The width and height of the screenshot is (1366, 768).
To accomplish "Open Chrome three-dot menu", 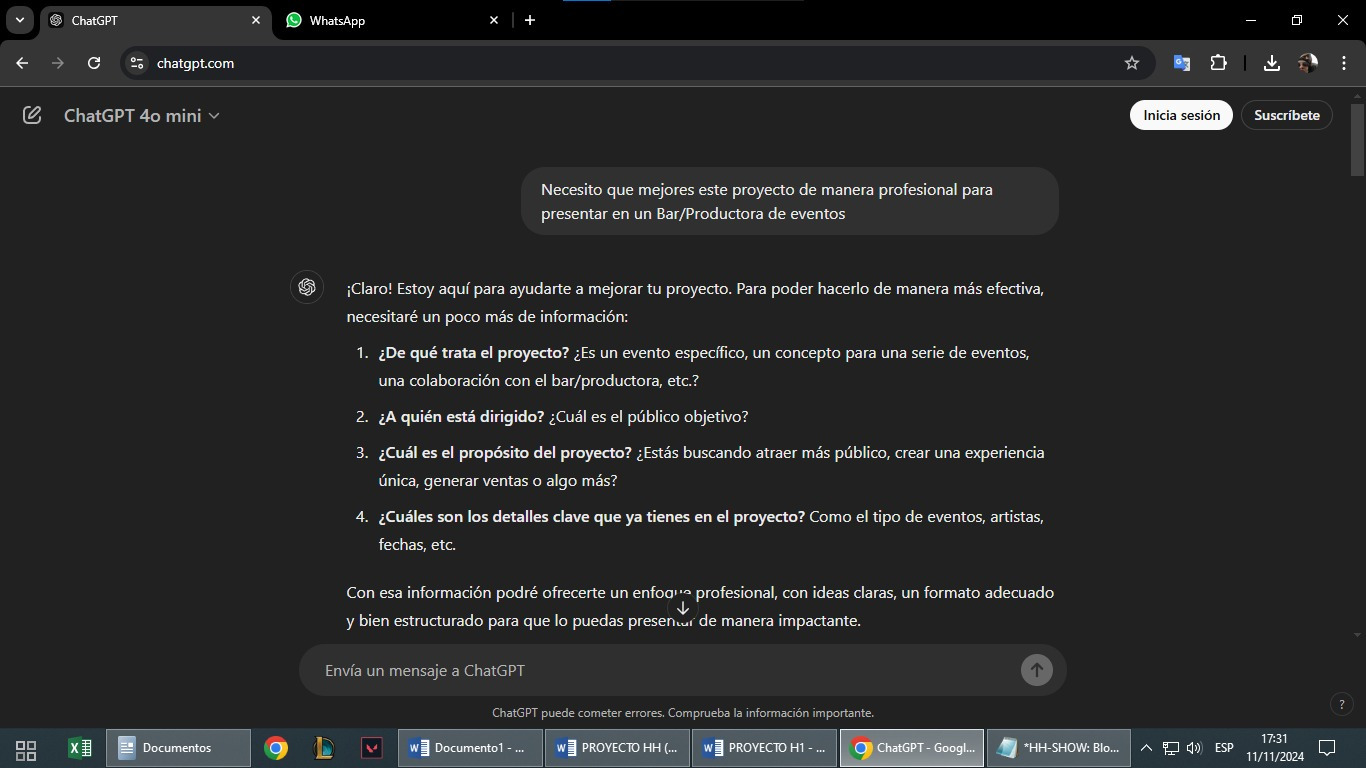I will (x=1344, y=63).
